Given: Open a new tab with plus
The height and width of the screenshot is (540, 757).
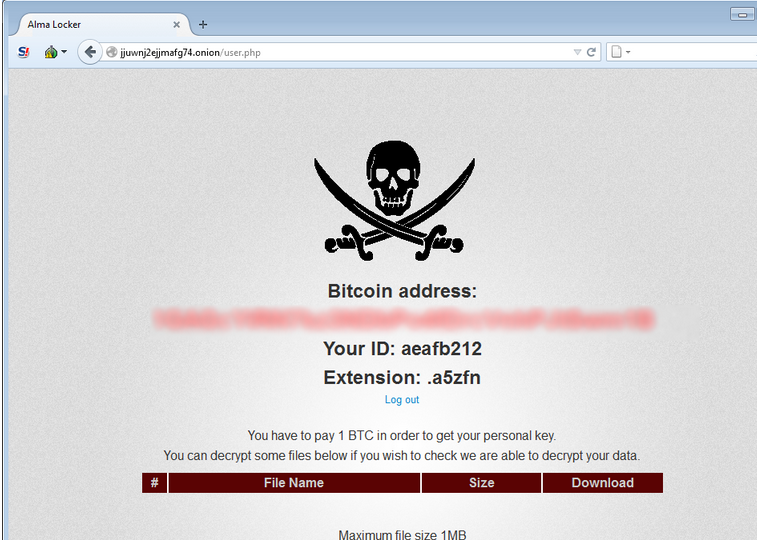Looking at the screenshot, I should (x=203, y=24).
